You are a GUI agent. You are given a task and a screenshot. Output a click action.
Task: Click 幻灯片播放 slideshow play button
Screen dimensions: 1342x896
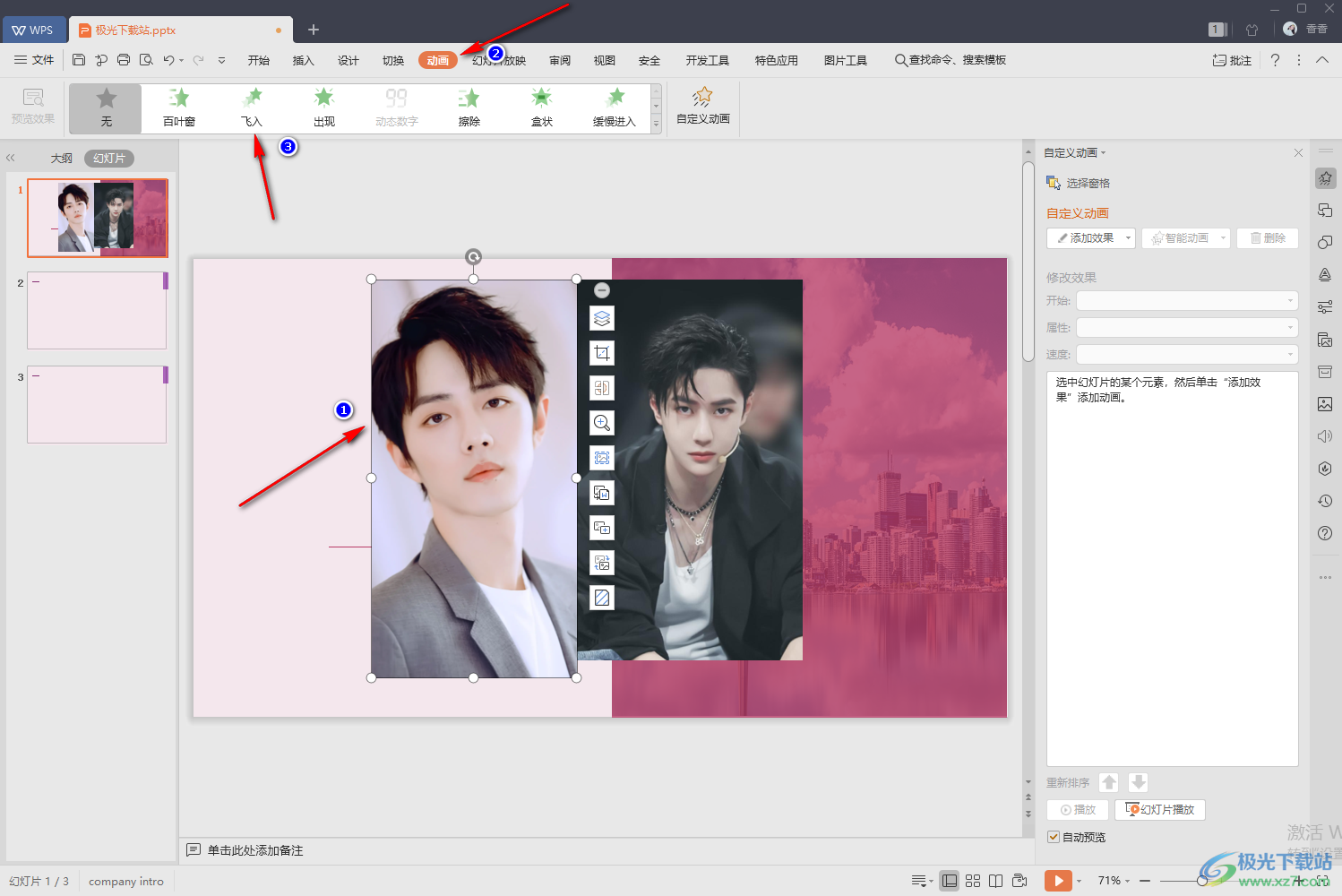[x=1160, y=810]
